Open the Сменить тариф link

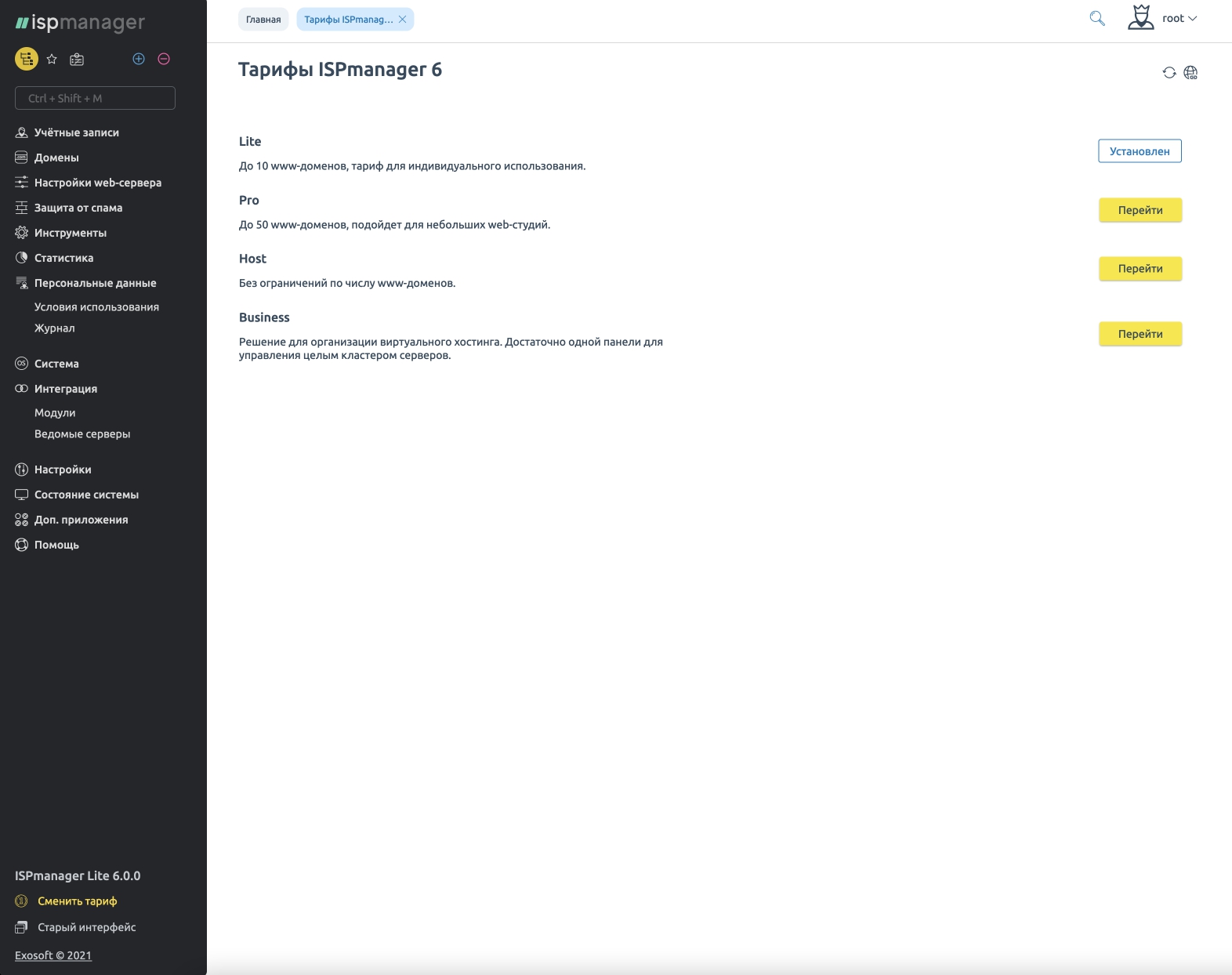point(77,901)
